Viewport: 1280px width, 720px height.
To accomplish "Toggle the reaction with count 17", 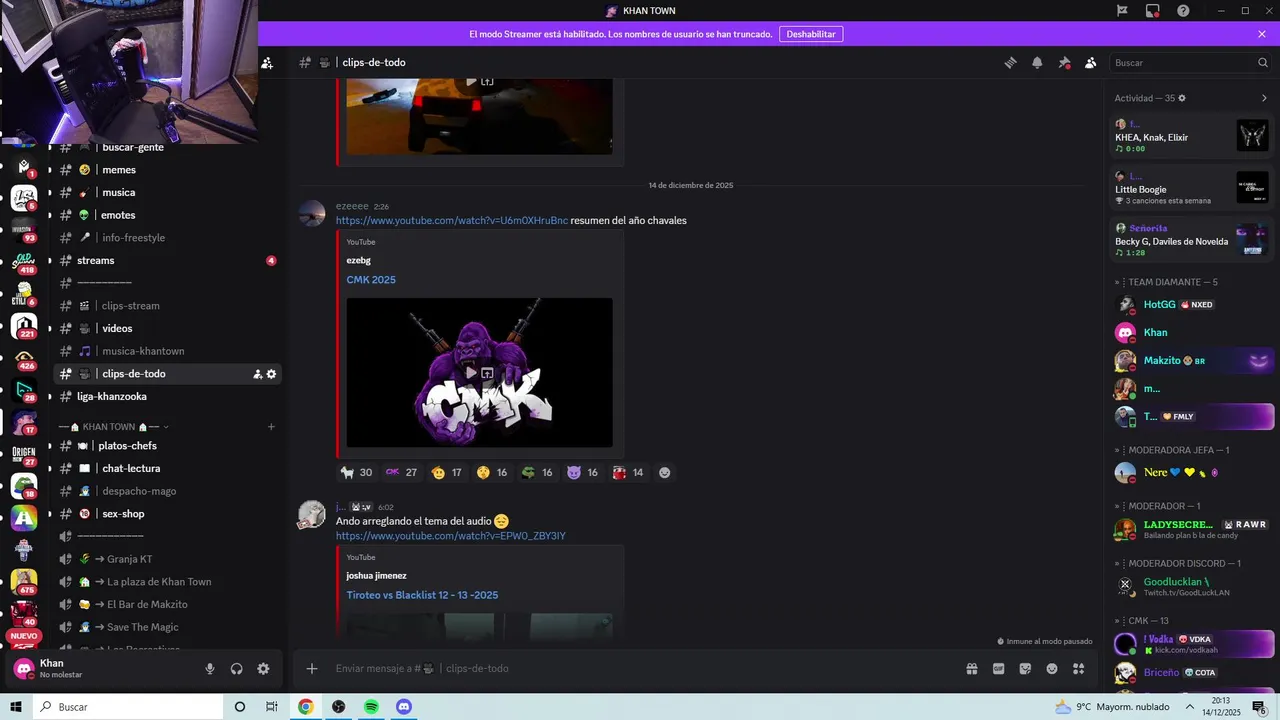I will coord(446,473).
